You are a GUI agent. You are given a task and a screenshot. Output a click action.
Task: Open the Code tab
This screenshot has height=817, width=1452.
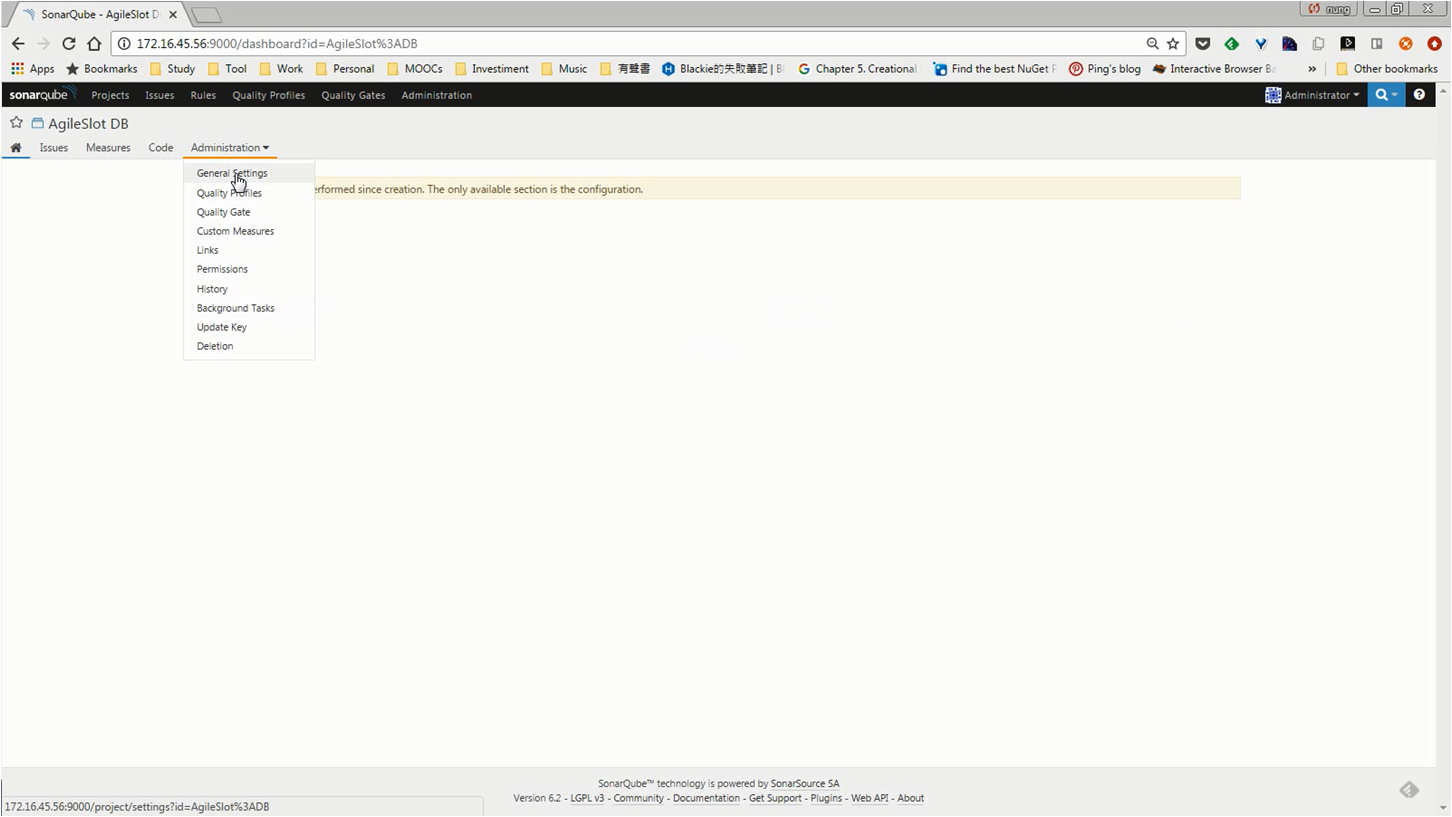[161, 148]
